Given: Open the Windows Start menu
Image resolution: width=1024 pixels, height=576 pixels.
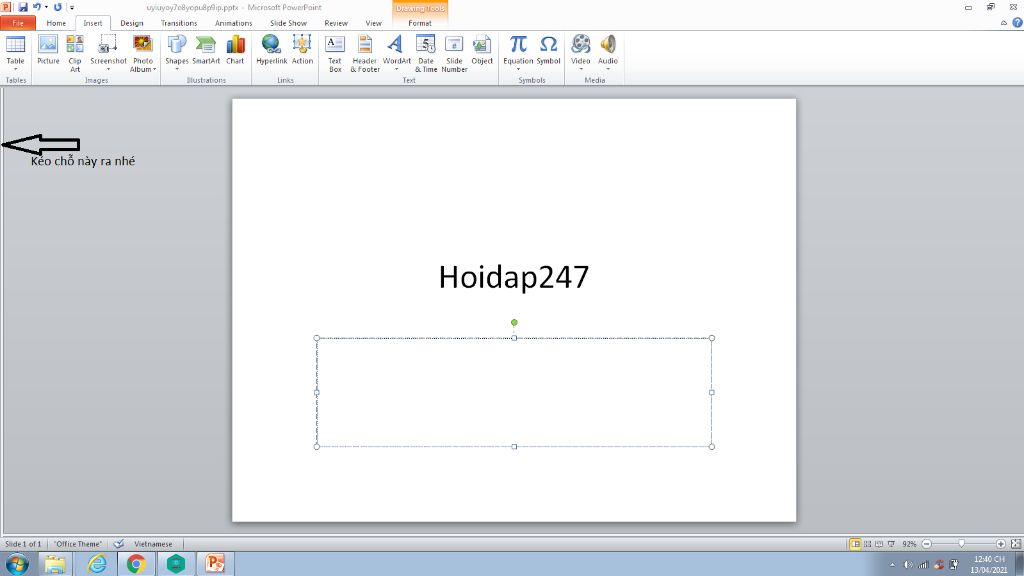Looking at the screenshot, I should click(17, 564).
